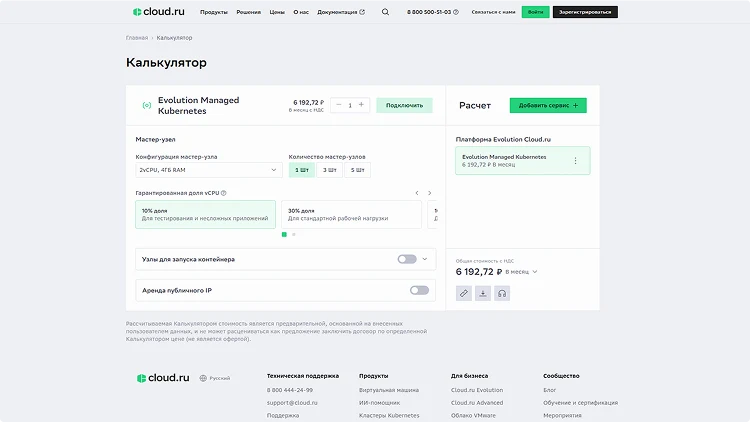Click the footer Поддержка link
The height and width of the screenshot is (422, 750).
point(283,415)
